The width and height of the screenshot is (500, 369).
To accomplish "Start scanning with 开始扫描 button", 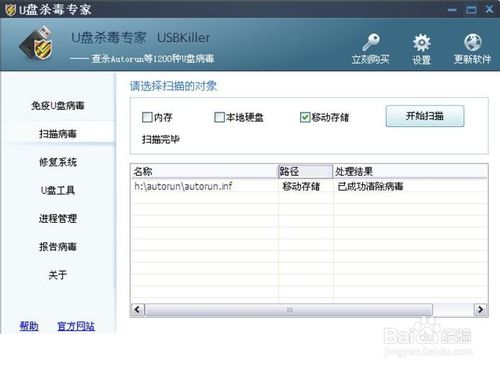I will 425,116.
